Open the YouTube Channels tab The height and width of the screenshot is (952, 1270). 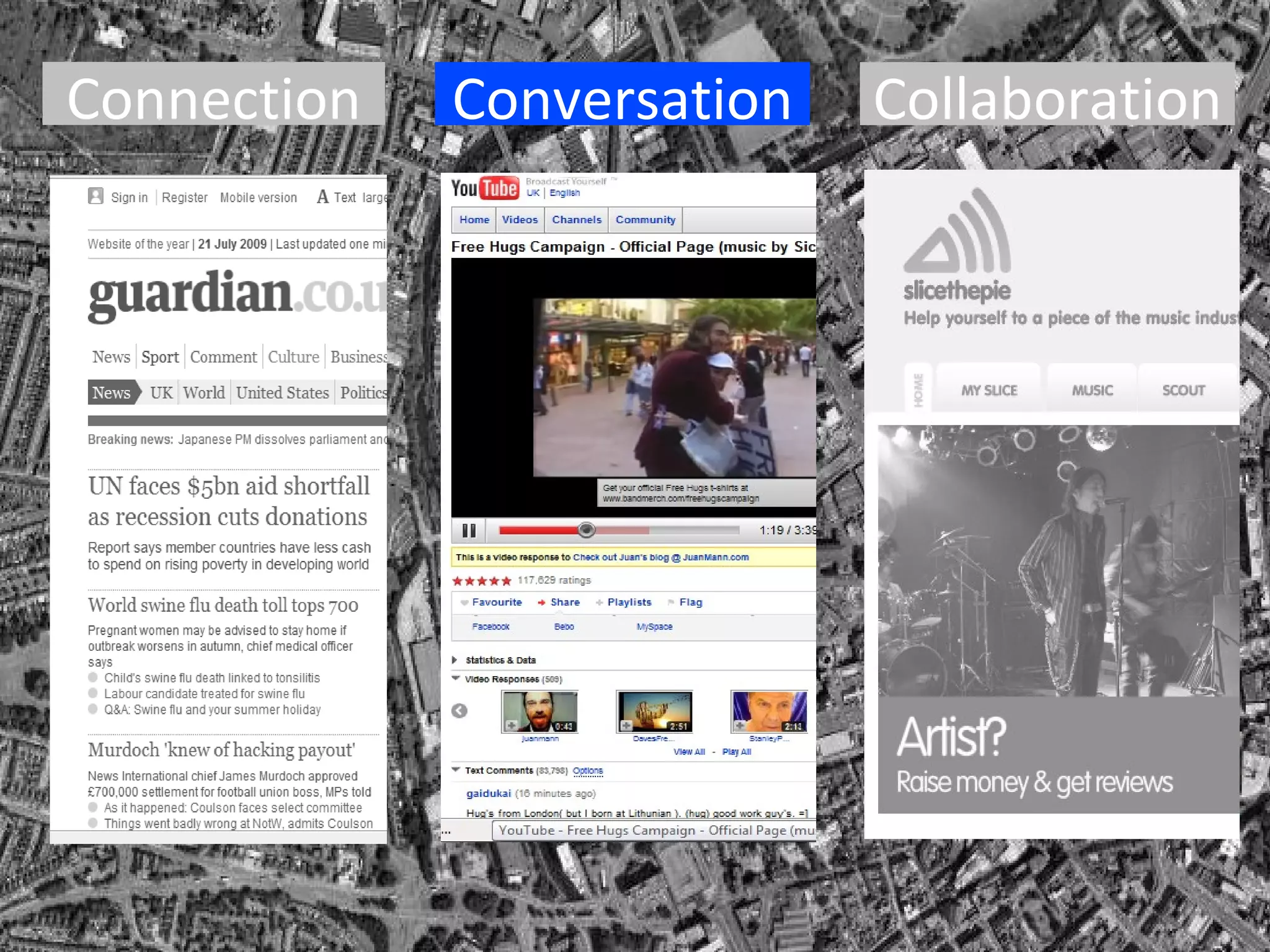577,220
